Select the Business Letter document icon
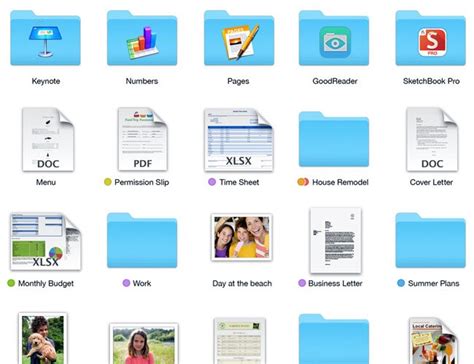474x364 pixels. pos(335,240)
